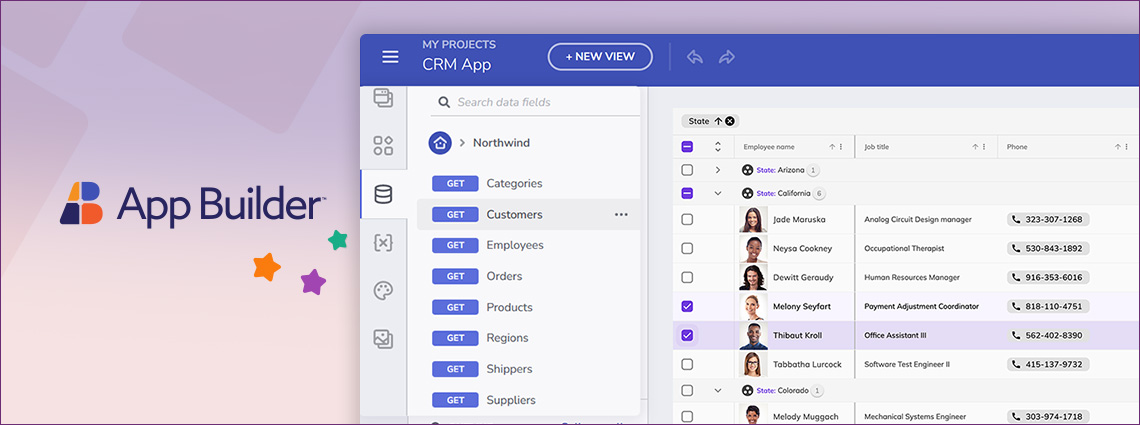Click the redo arrow icon

point(727,57)
